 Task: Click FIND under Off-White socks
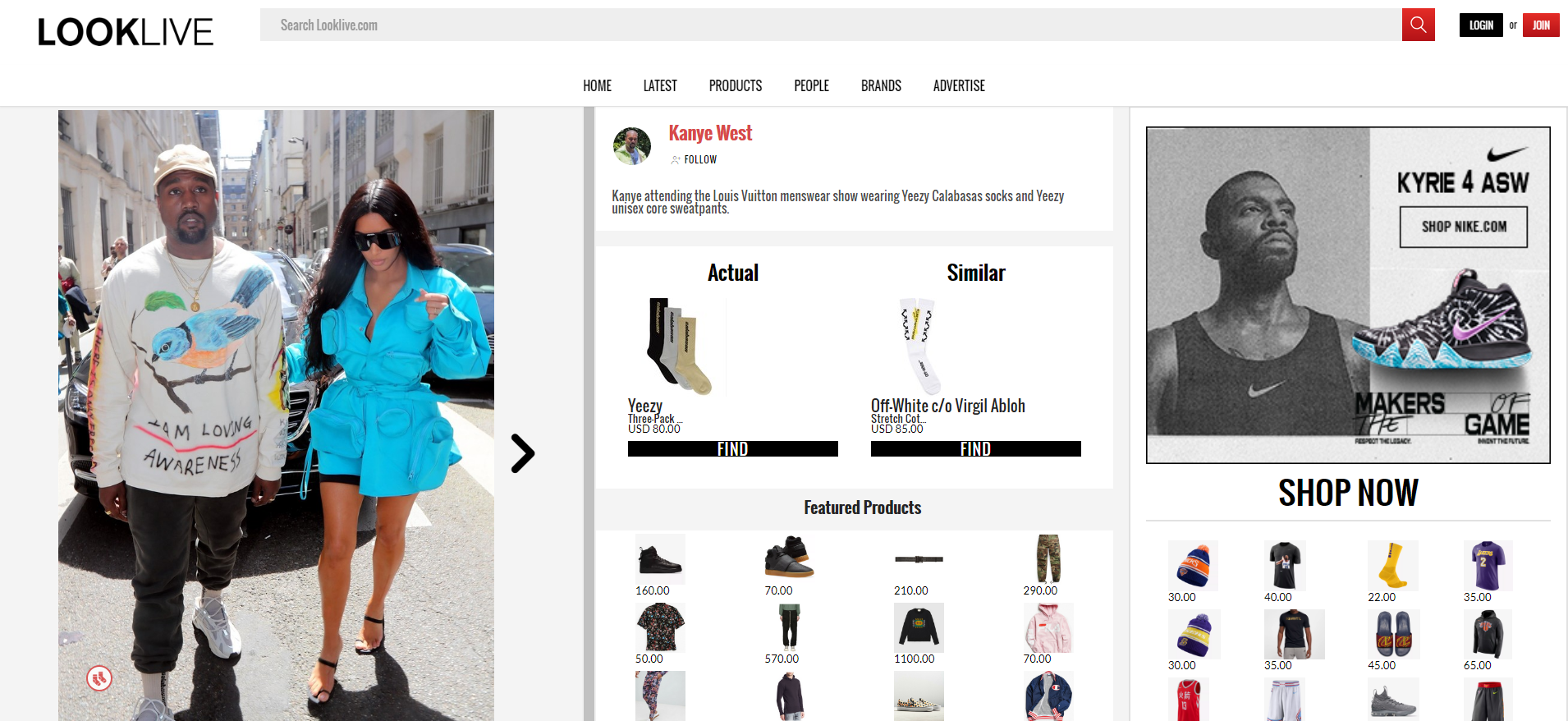976,449
